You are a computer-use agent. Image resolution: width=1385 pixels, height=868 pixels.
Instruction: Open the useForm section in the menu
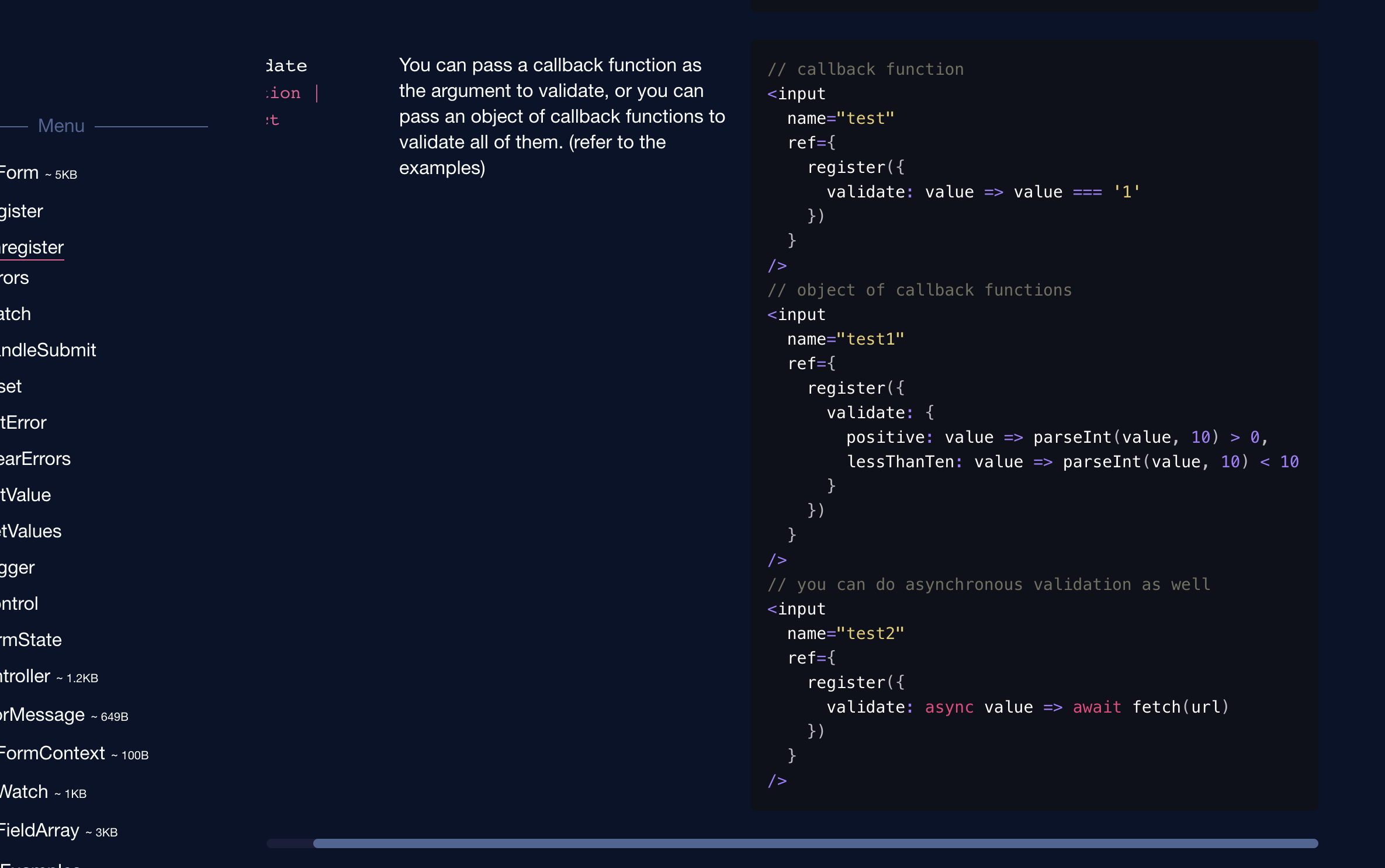click(x=20, y=172)
